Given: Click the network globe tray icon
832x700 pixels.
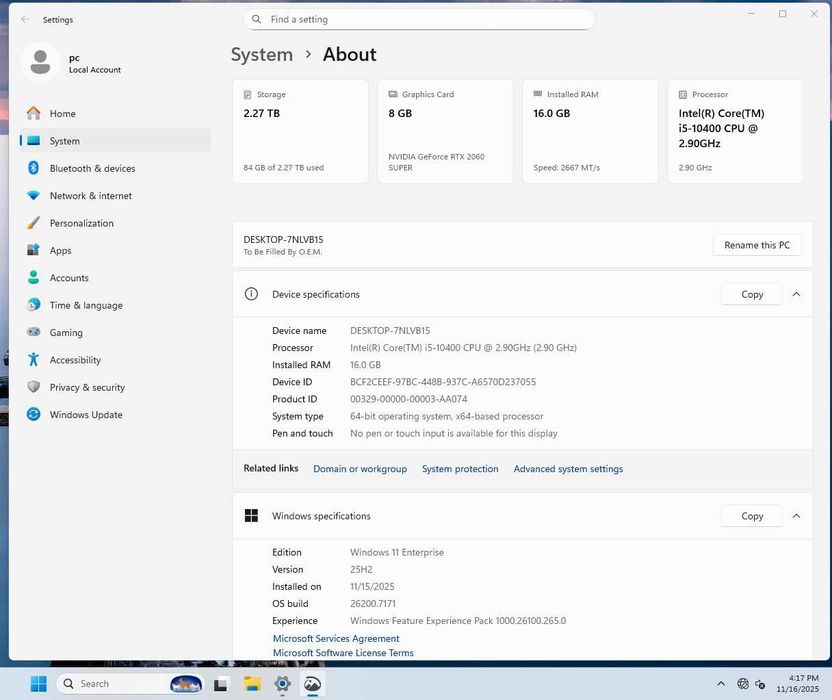Looking at the screenshot, I should tap(743, 684).
